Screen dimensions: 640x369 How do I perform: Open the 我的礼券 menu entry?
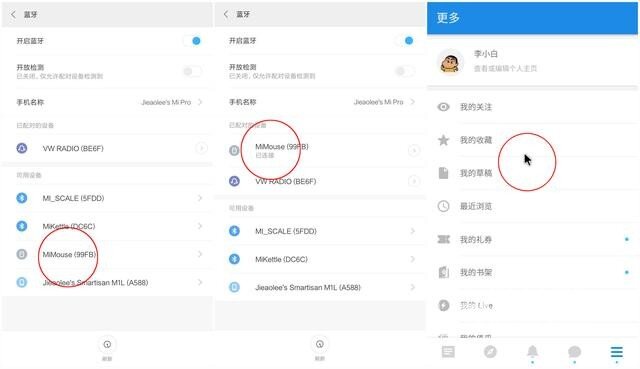click(533, 239)
